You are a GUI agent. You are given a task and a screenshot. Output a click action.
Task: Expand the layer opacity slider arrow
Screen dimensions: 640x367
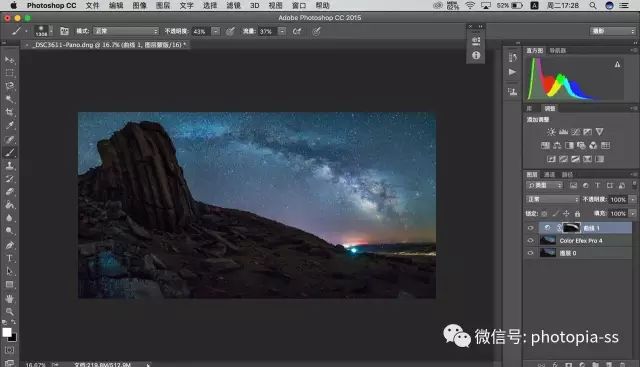(x=633, y=199)
